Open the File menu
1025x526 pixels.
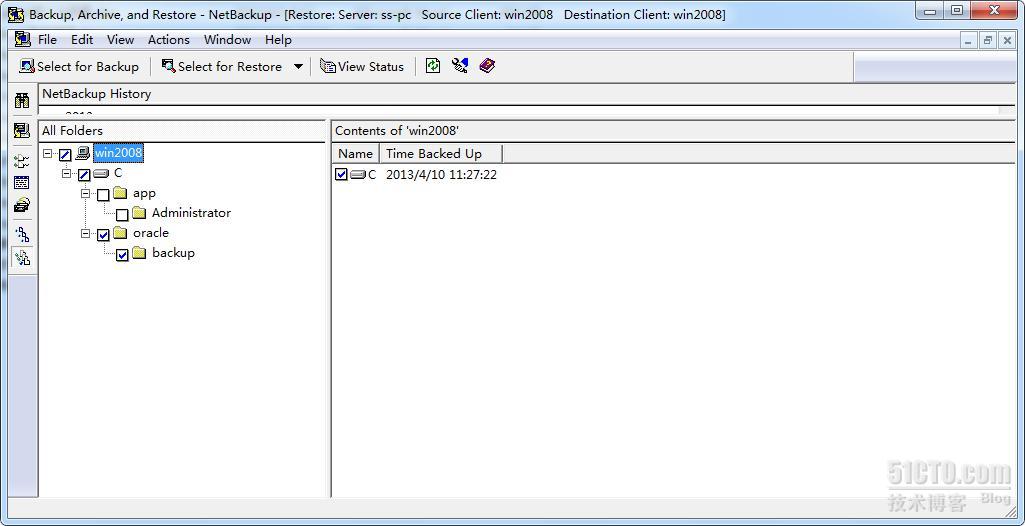tap(47, 40)
